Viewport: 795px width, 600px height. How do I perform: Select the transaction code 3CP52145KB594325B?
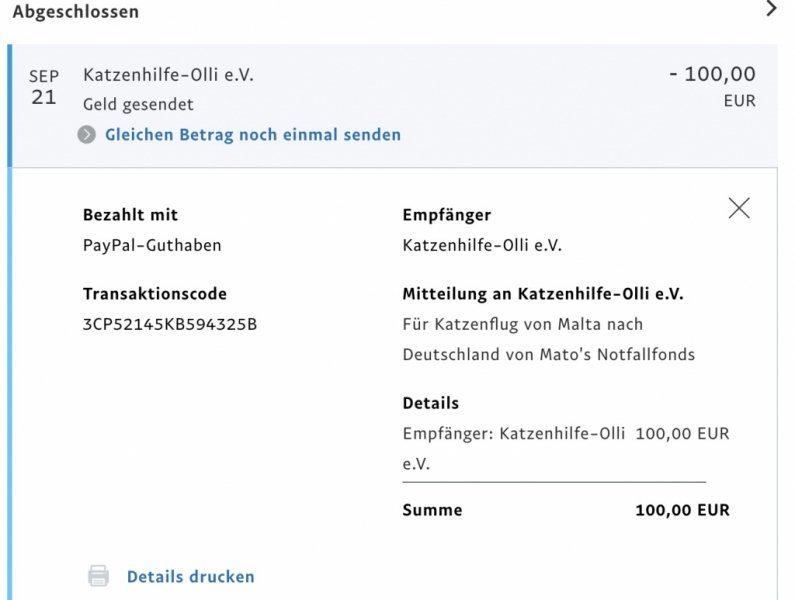(x=170, y=324)
